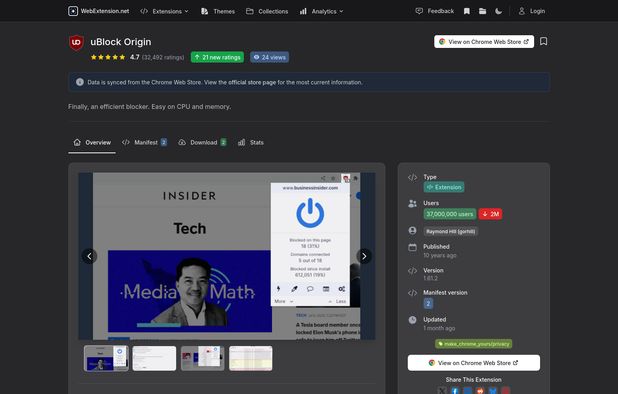Open the Extensions dropdown menu
This screenshot has width=618, height=394.
click(164, 11)
